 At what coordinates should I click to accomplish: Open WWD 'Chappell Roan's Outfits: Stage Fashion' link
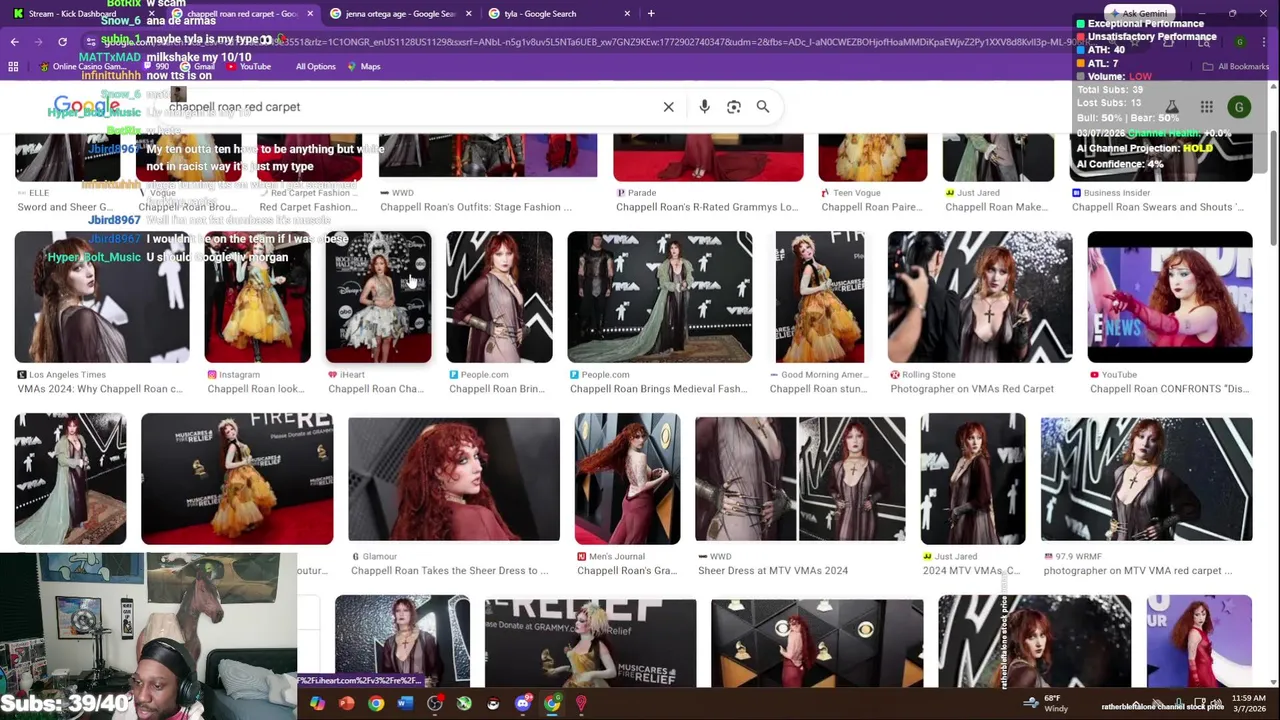pyautogui.click(x=476, y=207)
